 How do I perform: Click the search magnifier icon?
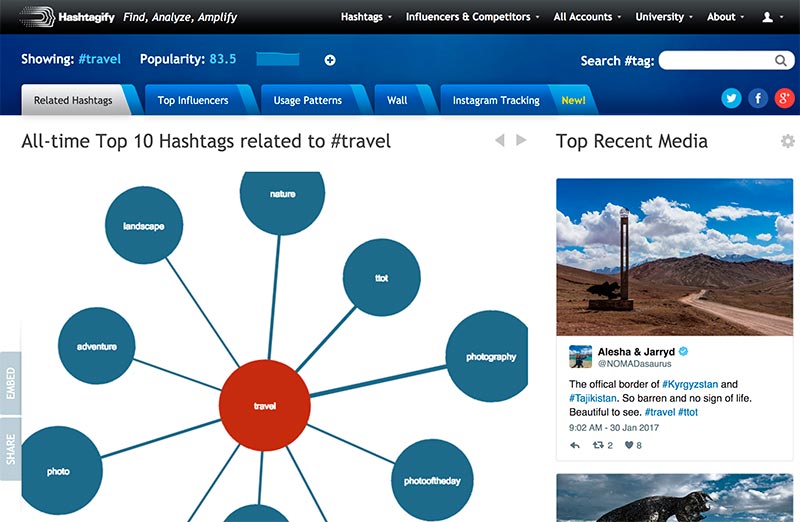tap(781, 60)
